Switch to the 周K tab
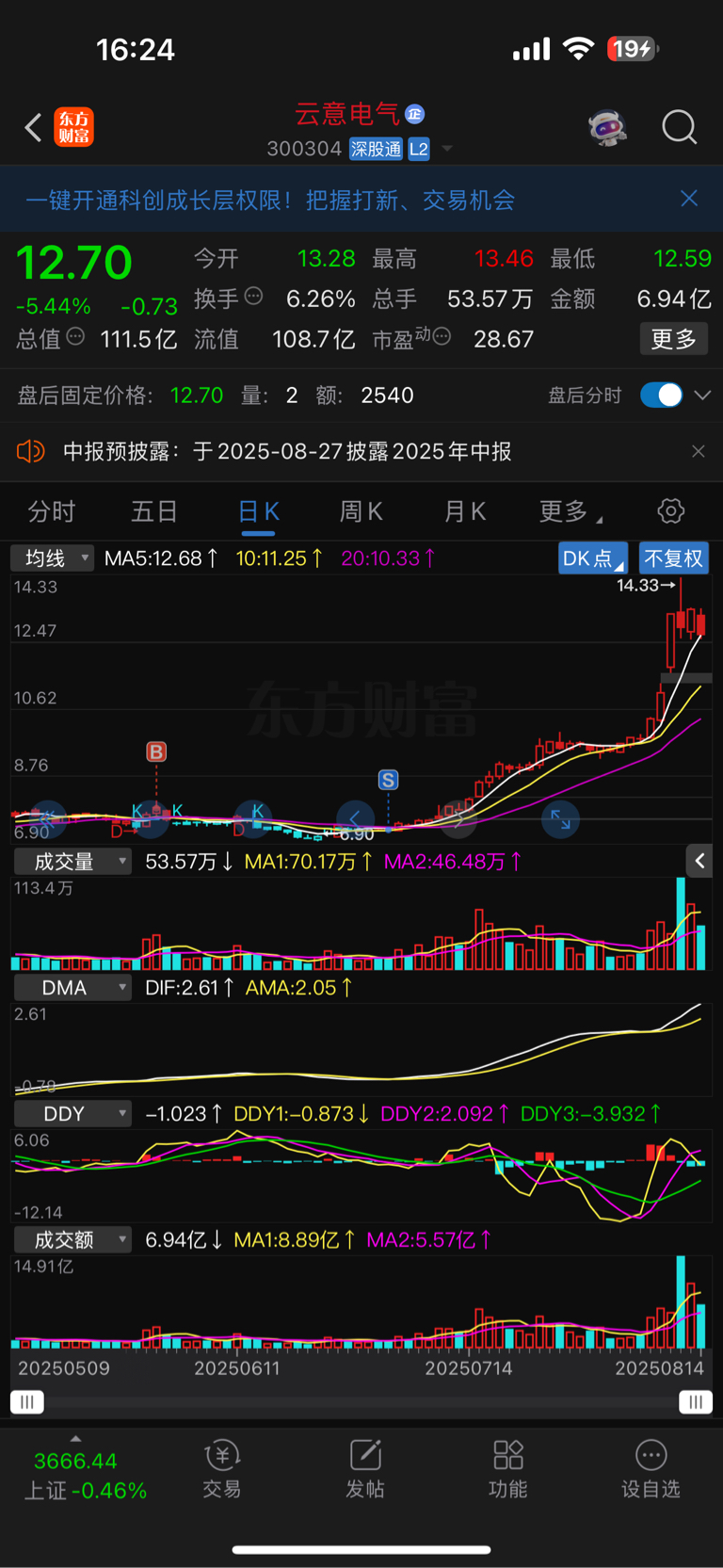This screenshot has height=1568, width=723. tap(361, 511)
